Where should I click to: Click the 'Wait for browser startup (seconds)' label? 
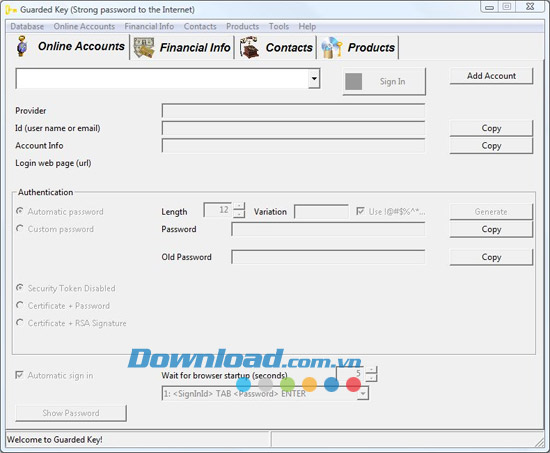point(224,375)
